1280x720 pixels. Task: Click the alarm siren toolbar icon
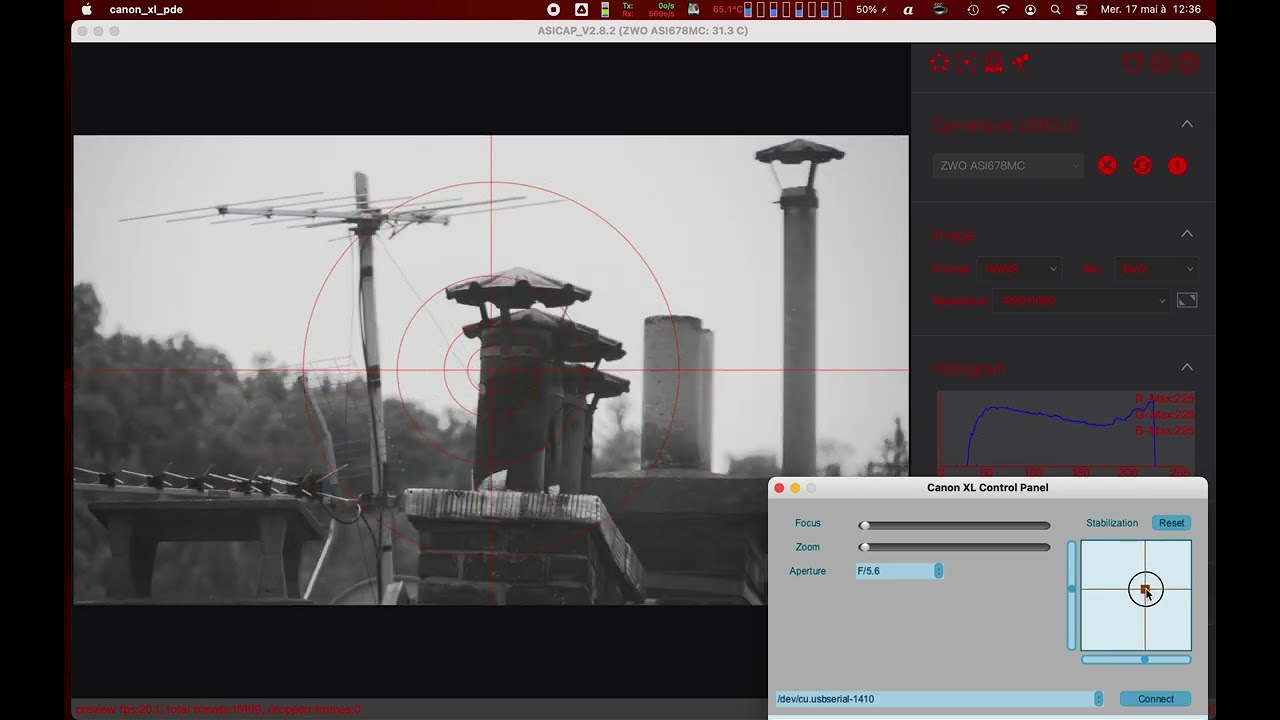(x=993, y=63)
